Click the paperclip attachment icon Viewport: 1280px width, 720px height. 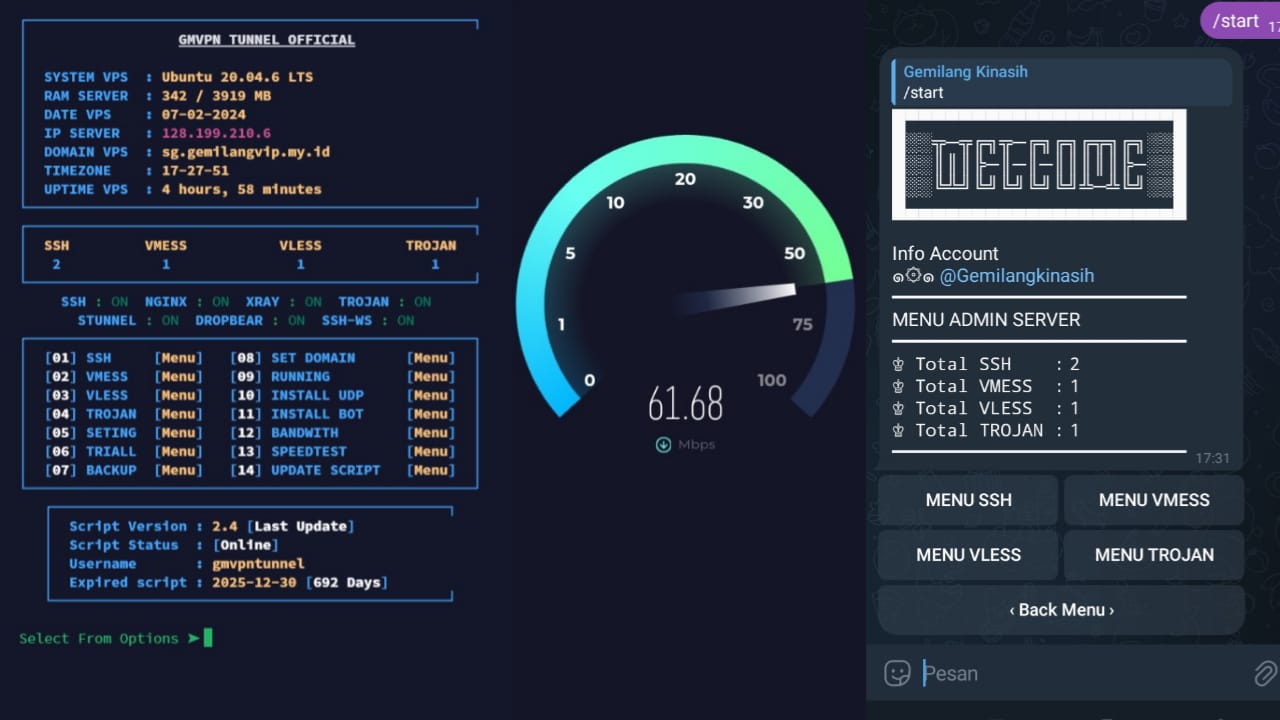point(1265,673)
